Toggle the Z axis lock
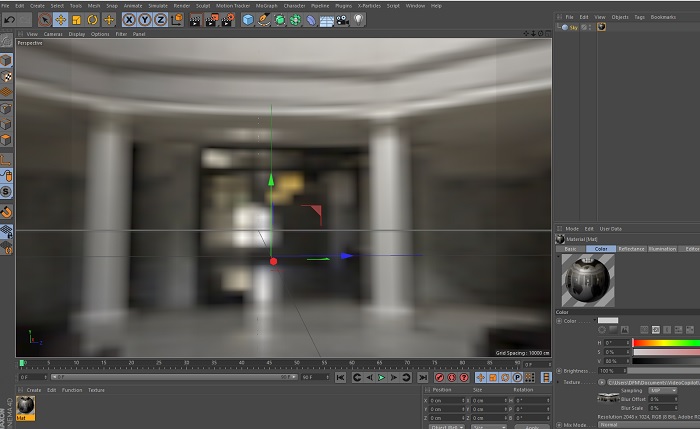This screenshot has height=429, width=700. pos(160,20)
